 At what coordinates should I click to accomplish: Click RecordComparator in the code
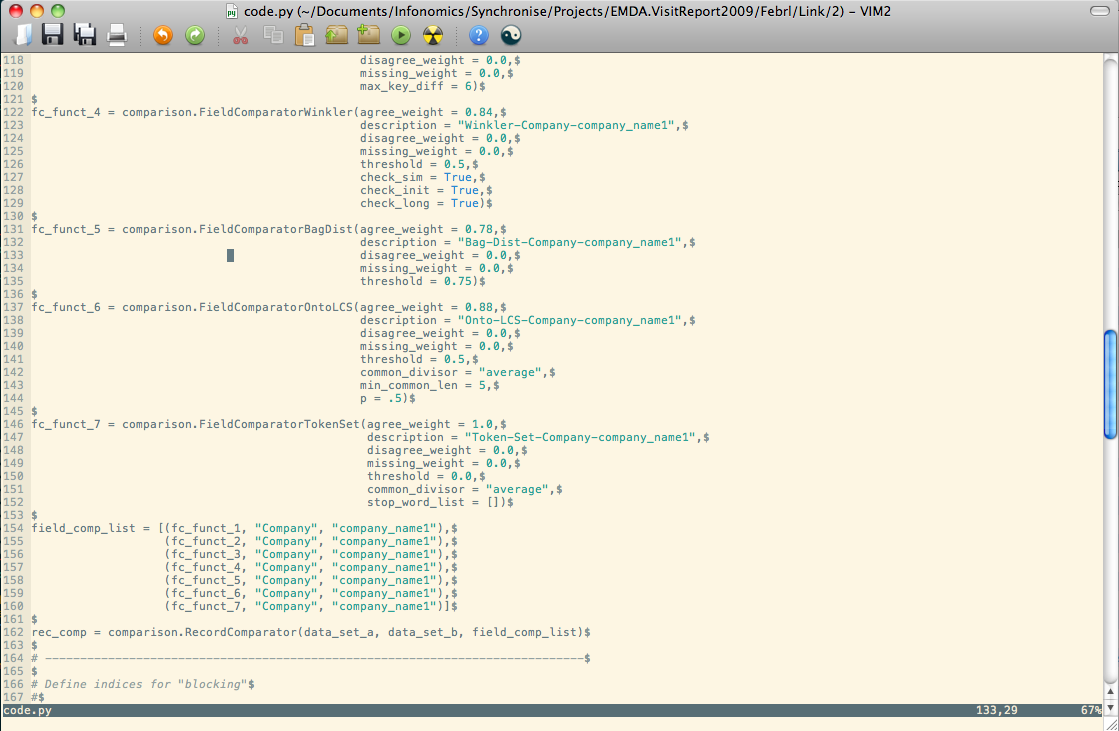(x=241, y=632)
